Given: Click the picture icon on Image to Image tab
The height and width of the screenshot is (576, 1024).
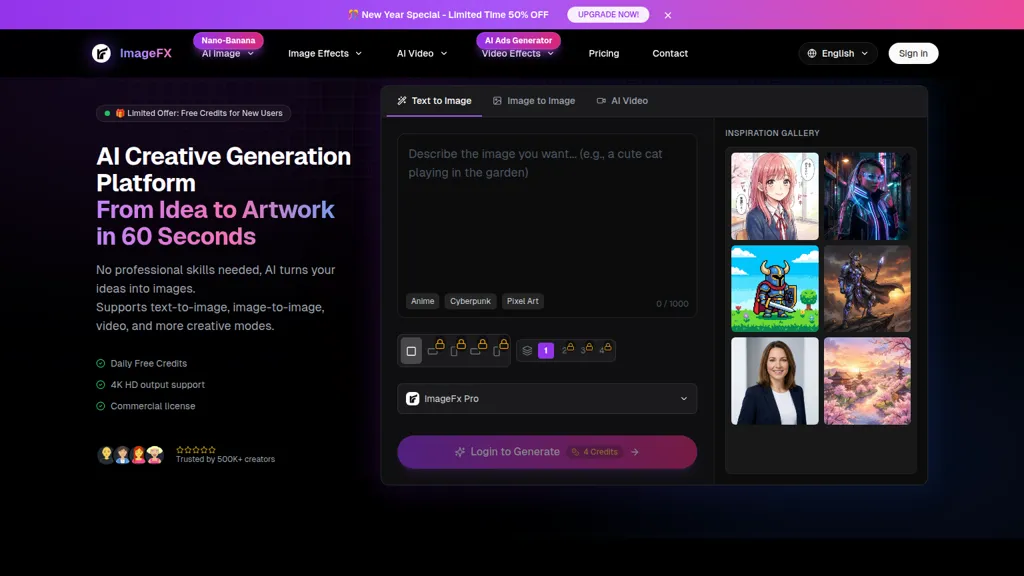Looking at the screenshot, I should pos(497,101).
